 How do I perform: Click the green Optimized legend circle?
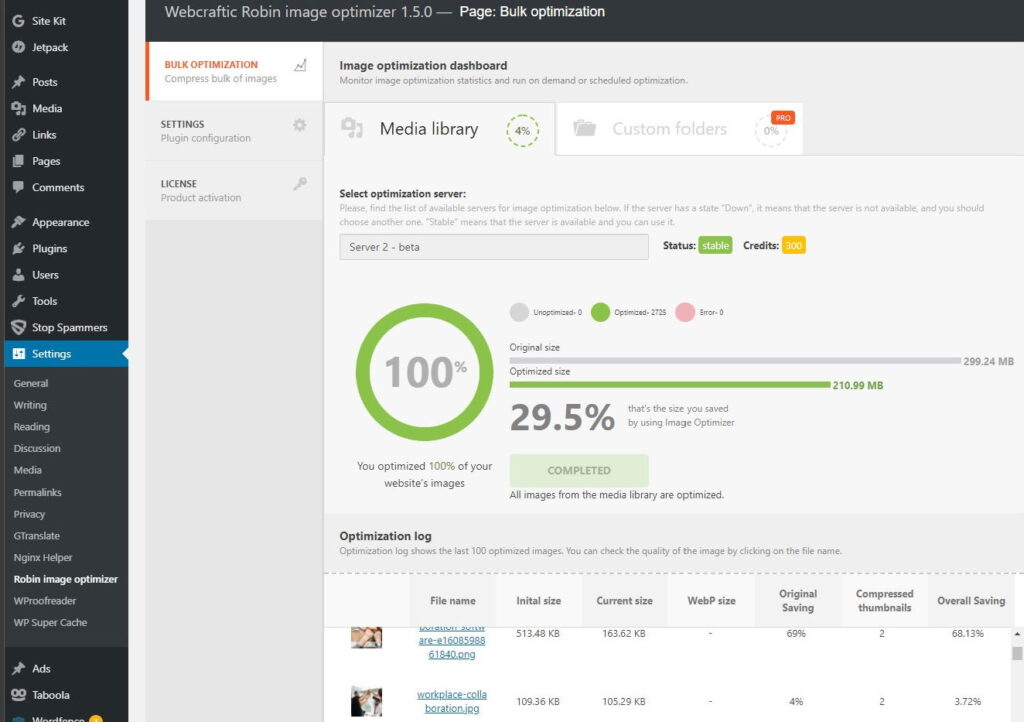tap(600, 311)
